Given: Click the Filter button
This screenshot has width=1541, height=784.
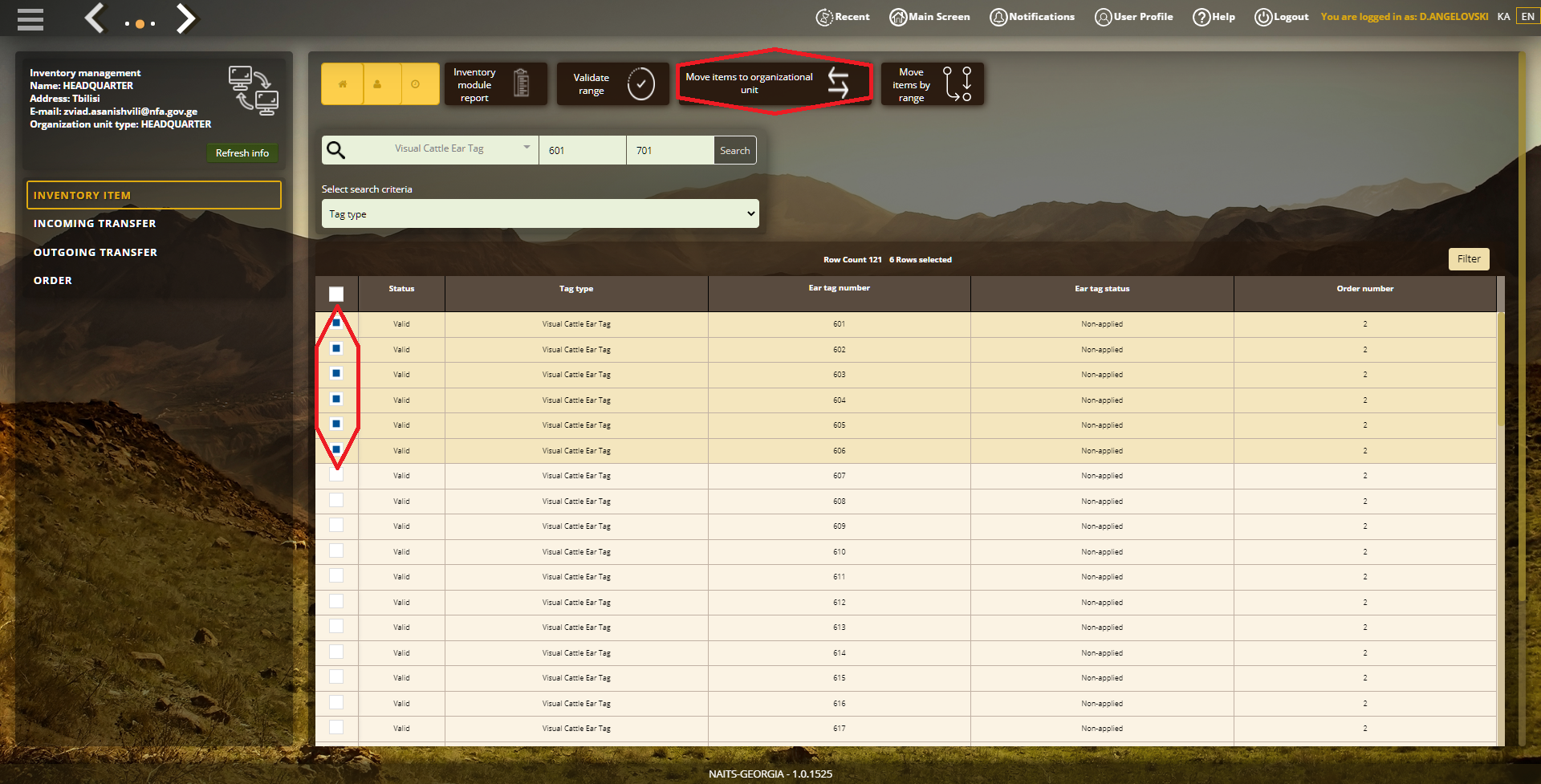Looking at the screenshot, I should [x=1469, y=258].
